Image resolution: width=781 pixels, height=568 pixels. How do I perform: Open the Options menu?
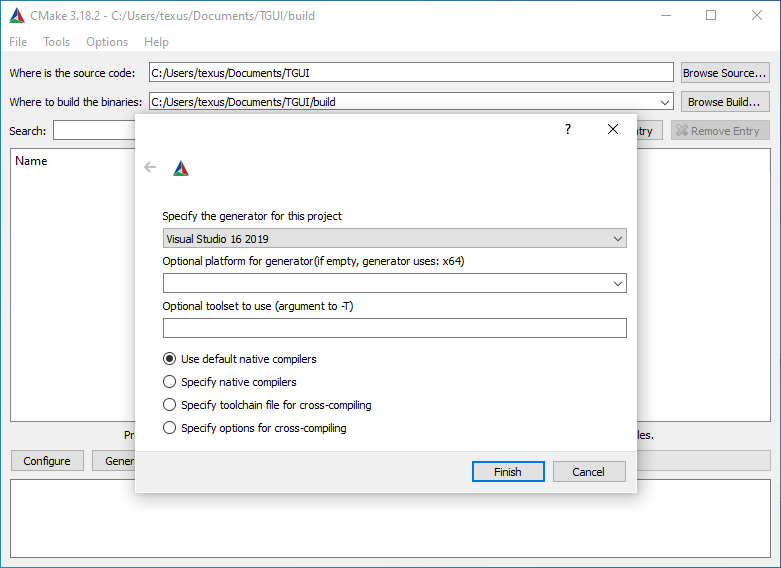pyautogui.click(x=107, y=42)
